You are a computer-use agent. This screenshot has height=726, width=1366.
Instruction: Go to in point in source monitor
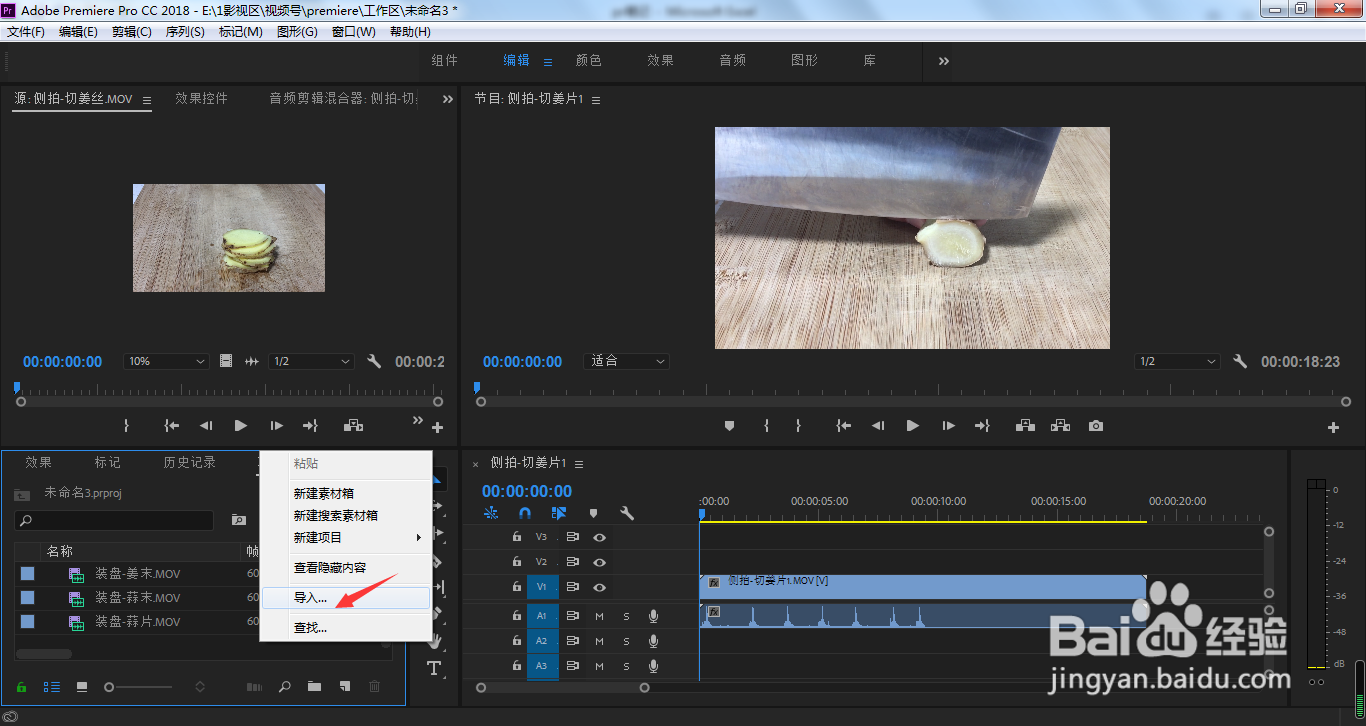[172, 425]
